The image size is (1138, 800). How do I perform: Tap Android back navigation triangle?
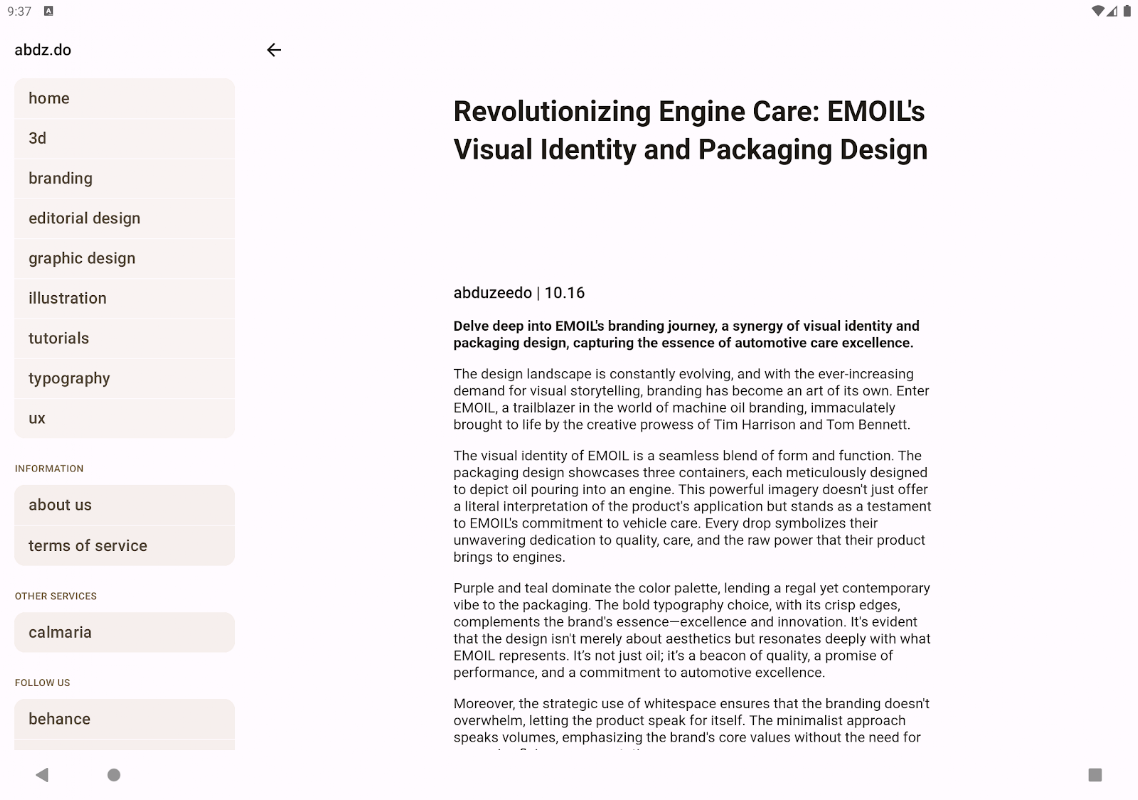(42, 775)
